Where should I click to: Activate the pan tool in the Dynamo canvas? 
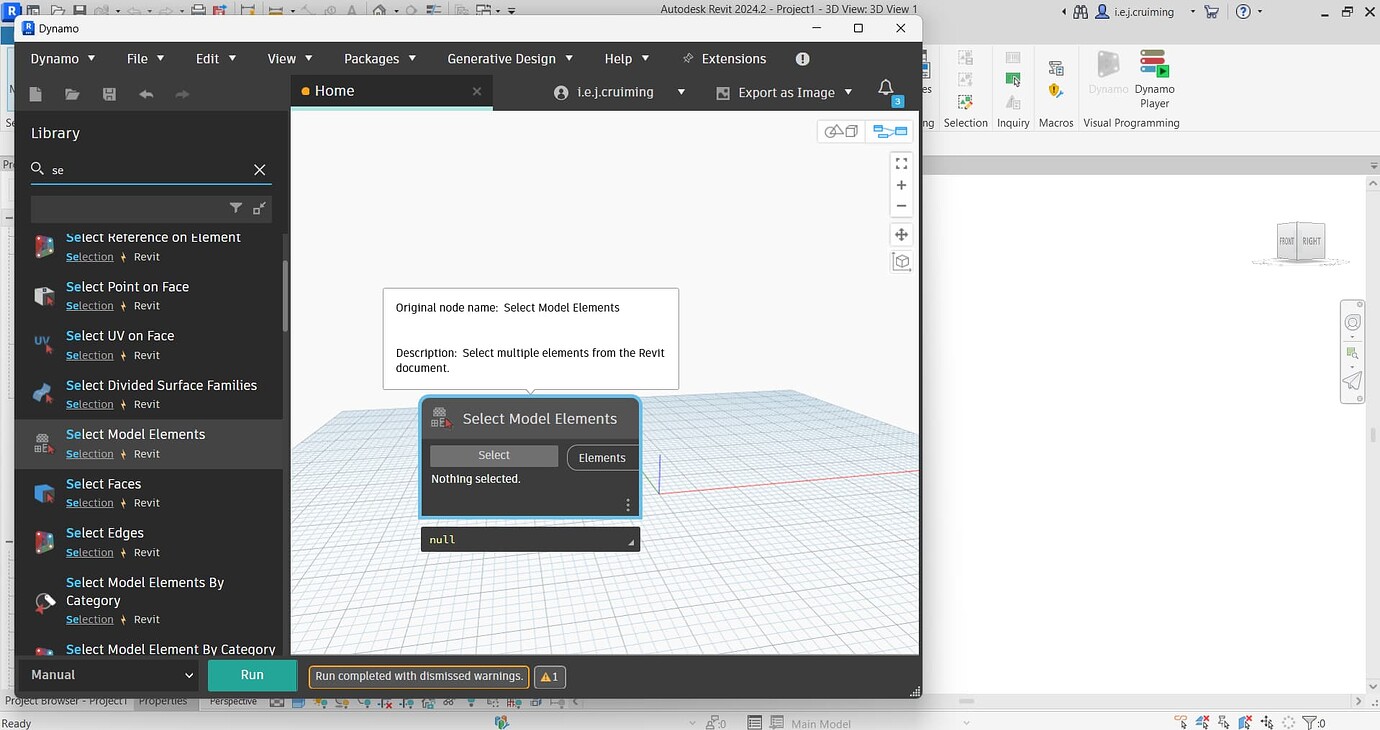coord(901,234)
